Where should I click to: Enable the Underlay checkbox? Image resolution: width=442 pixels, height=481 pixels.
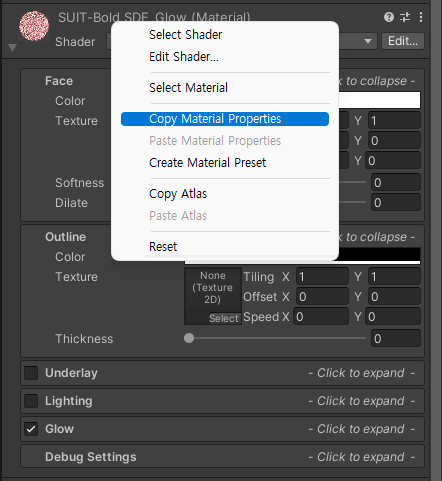[31, 373]
